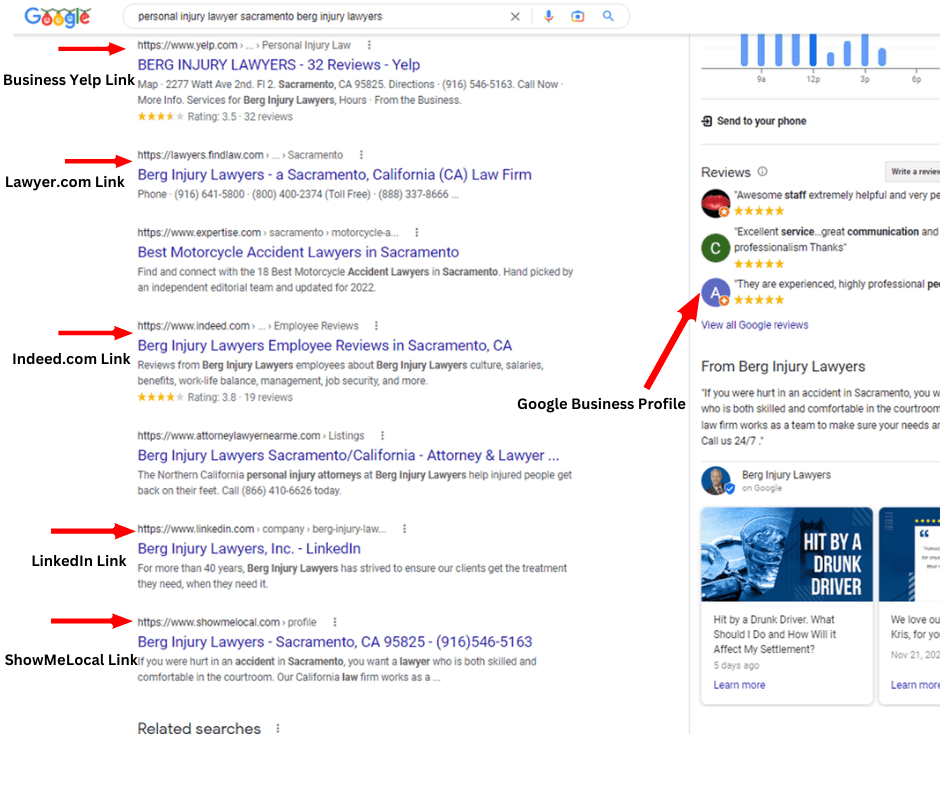Open Berg Injury Lawyers Employee Reviews link
Image resolution: width=940 pixels, height=788 pixels.
coord(324,345)
